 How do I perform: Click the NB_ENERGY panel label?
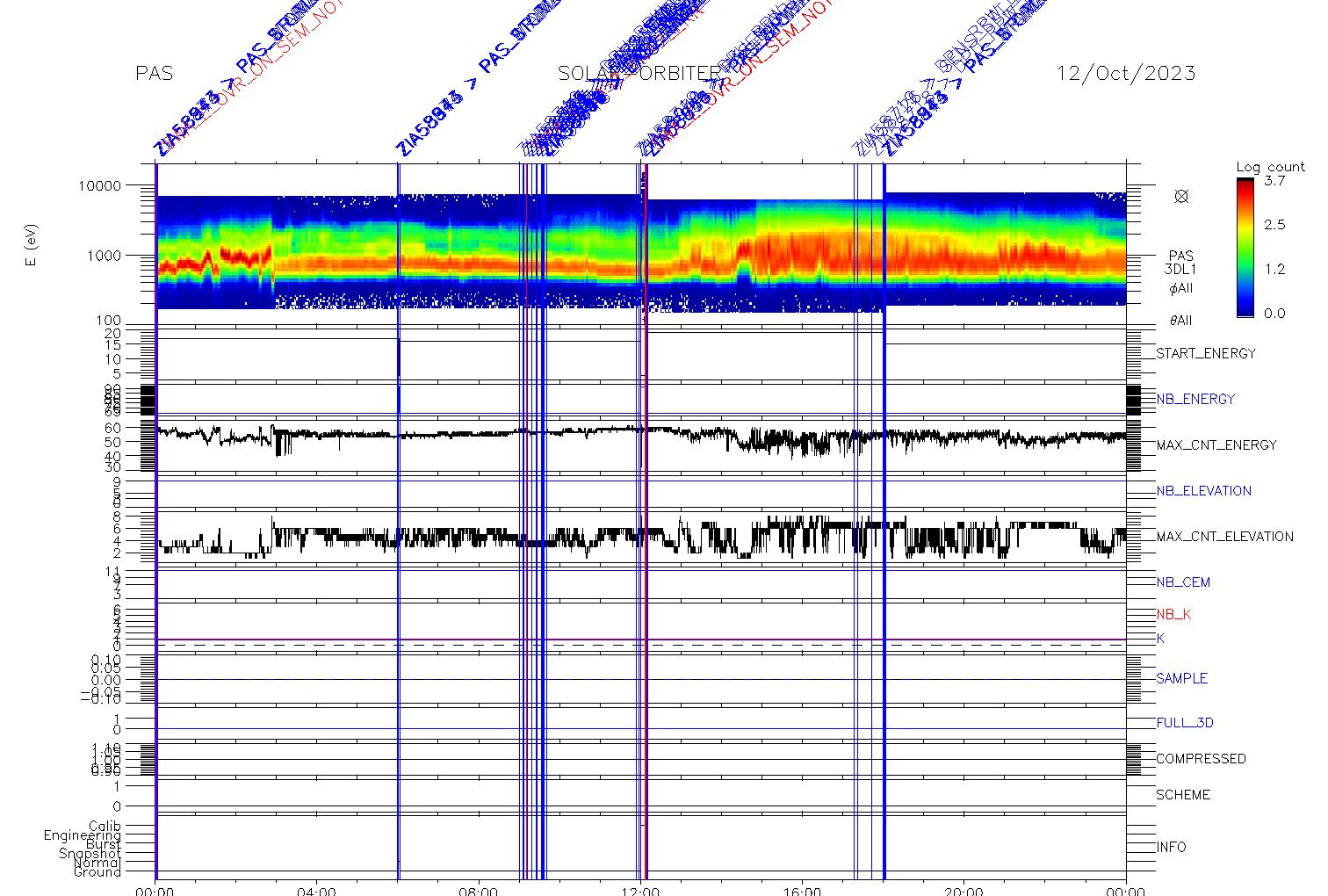(x=1195, y=399)
